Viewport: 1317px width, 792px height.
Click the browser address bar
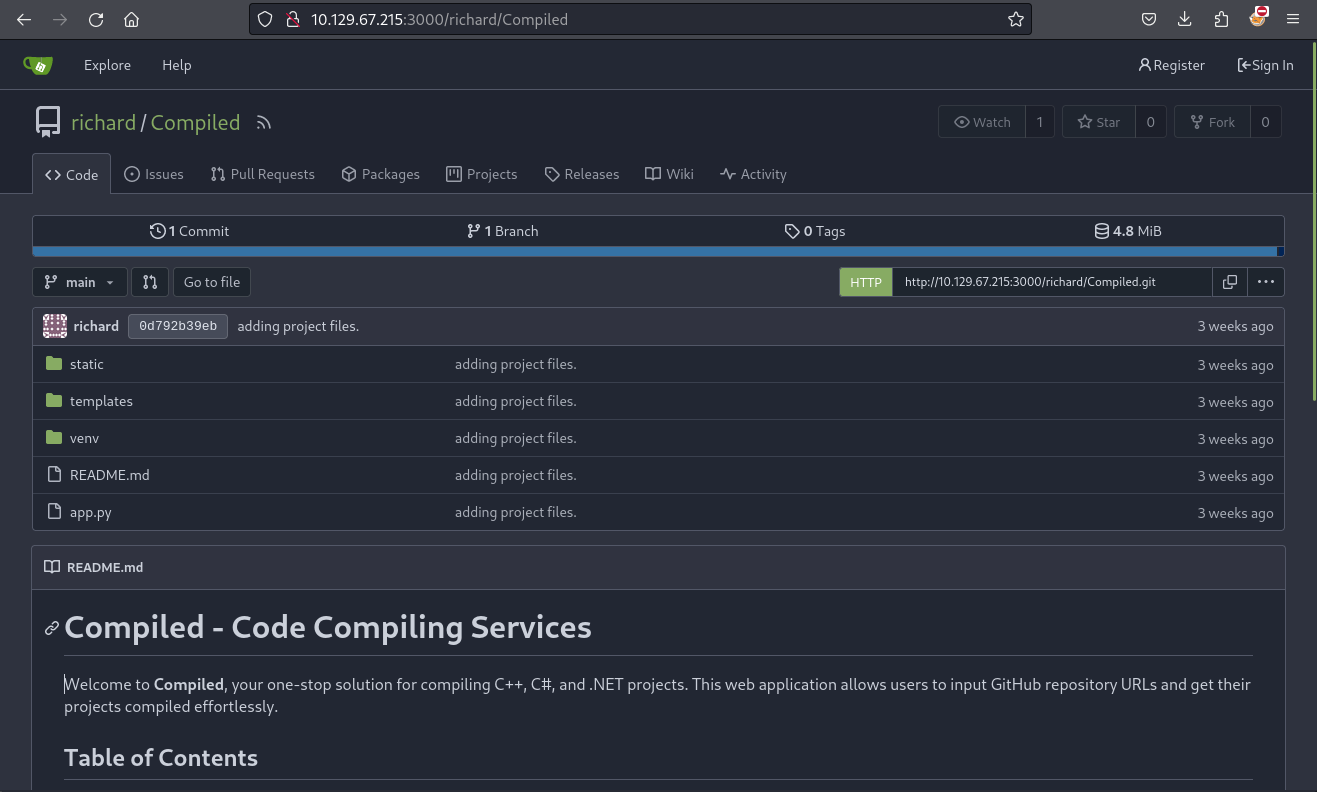pos(640,19)
